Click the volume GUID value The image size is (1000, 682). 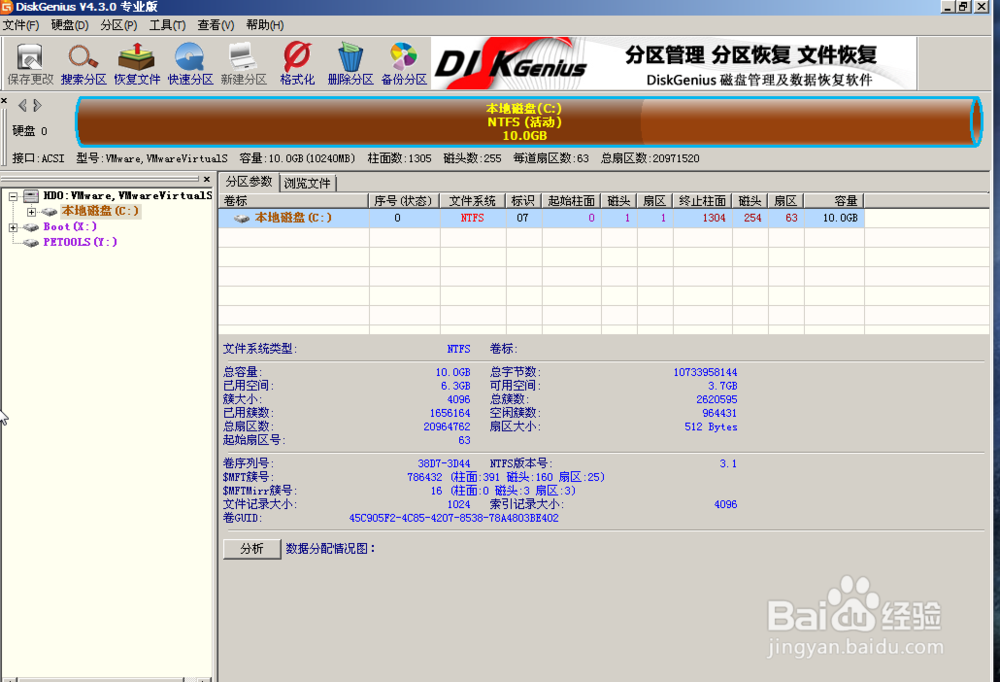tap(453, 518)
